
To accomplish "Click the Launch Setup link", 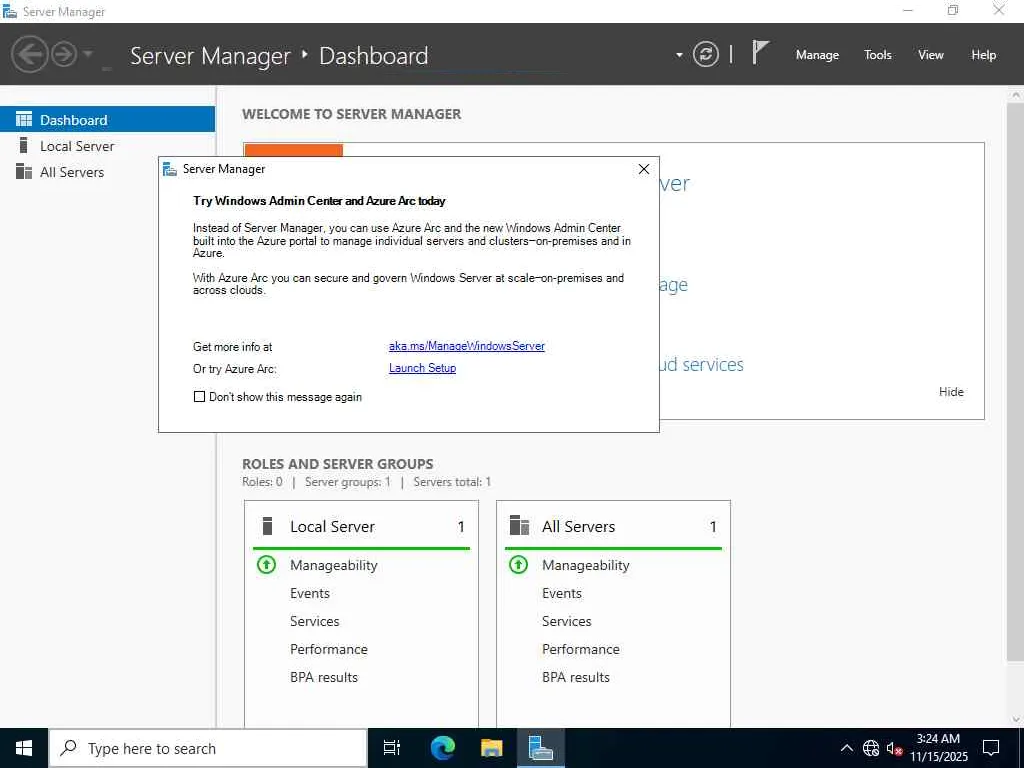I will [423, 368].
